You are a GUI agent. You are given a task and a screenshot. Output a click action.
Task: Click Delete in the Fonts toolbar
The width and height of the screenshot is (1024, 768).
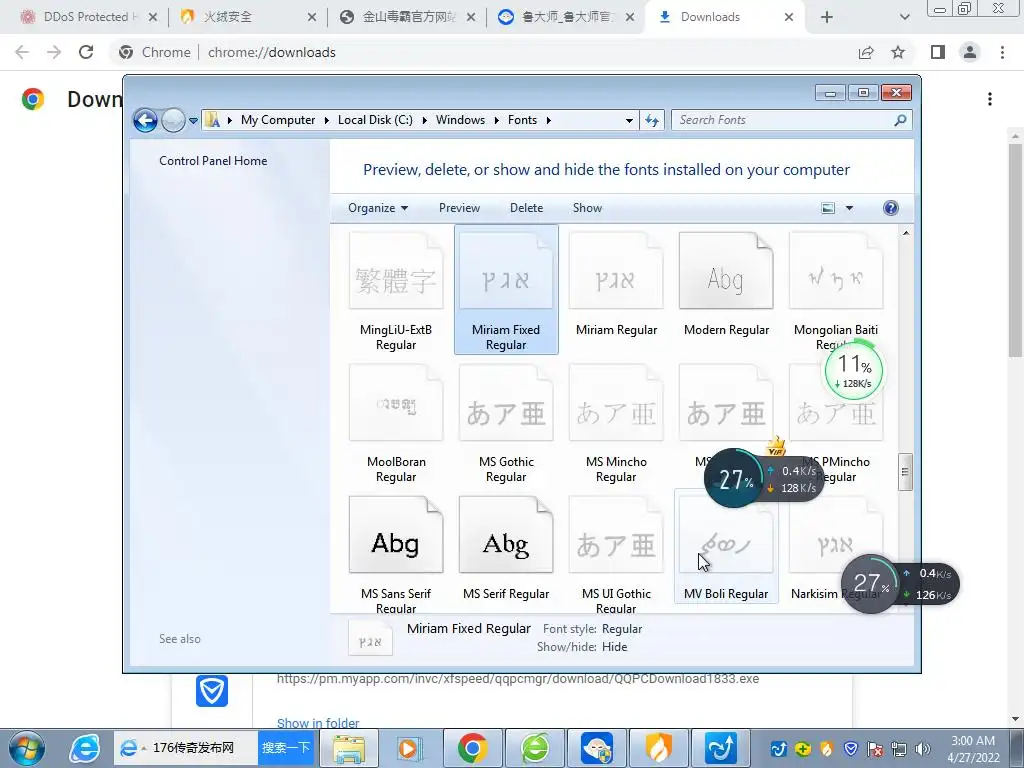pyautogui.click(x=526, y=208)
